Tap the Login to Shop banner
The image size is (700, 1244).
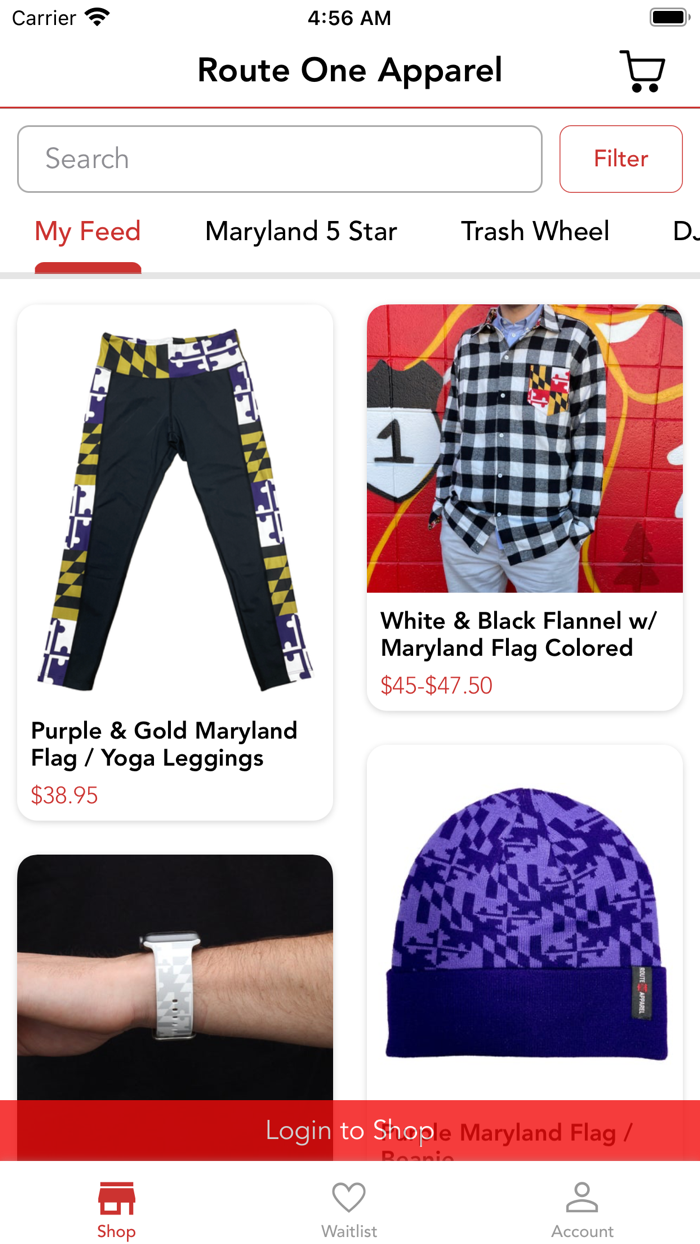click(350, 1130)
